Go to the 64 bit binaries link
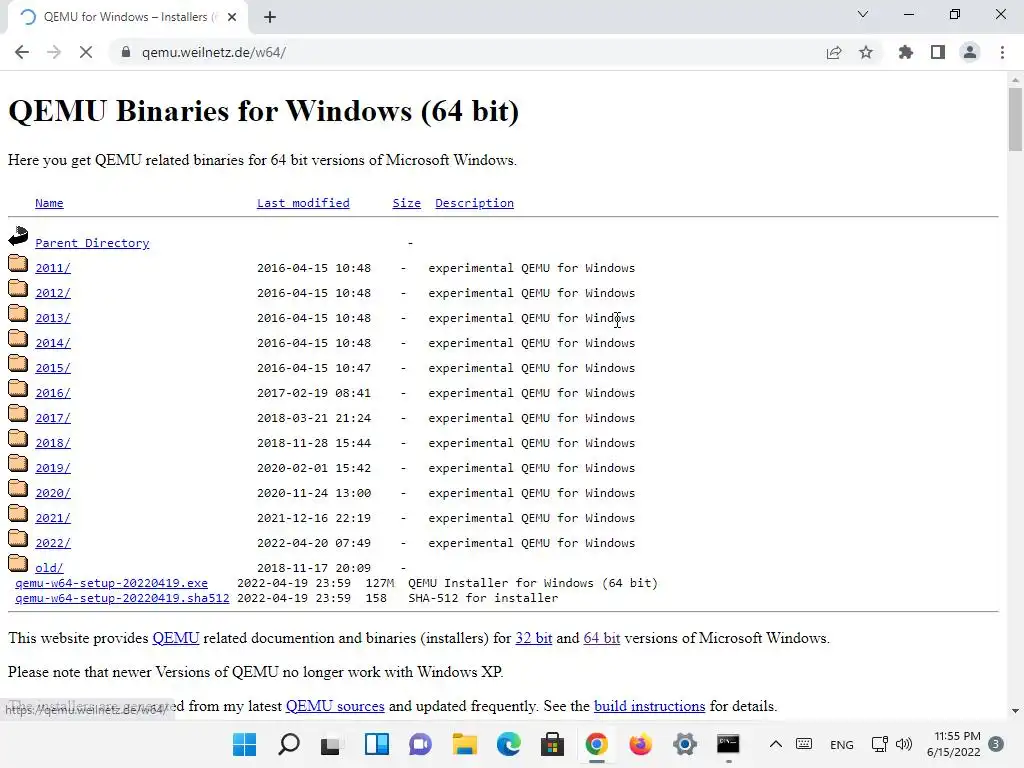The image size is (1024, 768). [x=601, y=638]
